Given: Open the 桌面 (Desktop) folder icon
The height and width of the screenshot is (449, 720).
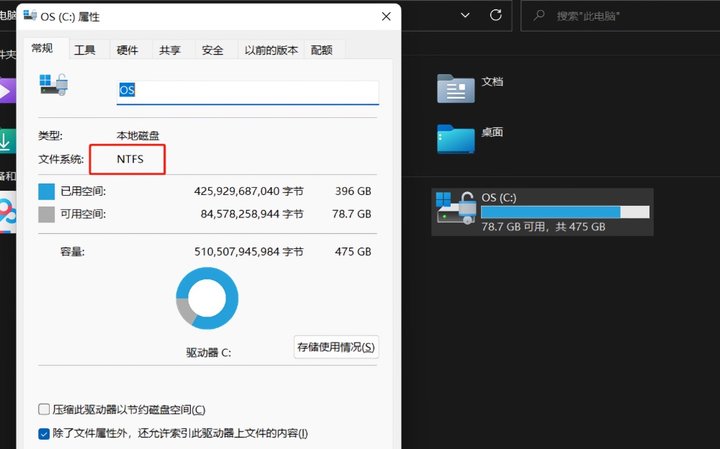Looking at the screenshot, I should pos(456,139).
